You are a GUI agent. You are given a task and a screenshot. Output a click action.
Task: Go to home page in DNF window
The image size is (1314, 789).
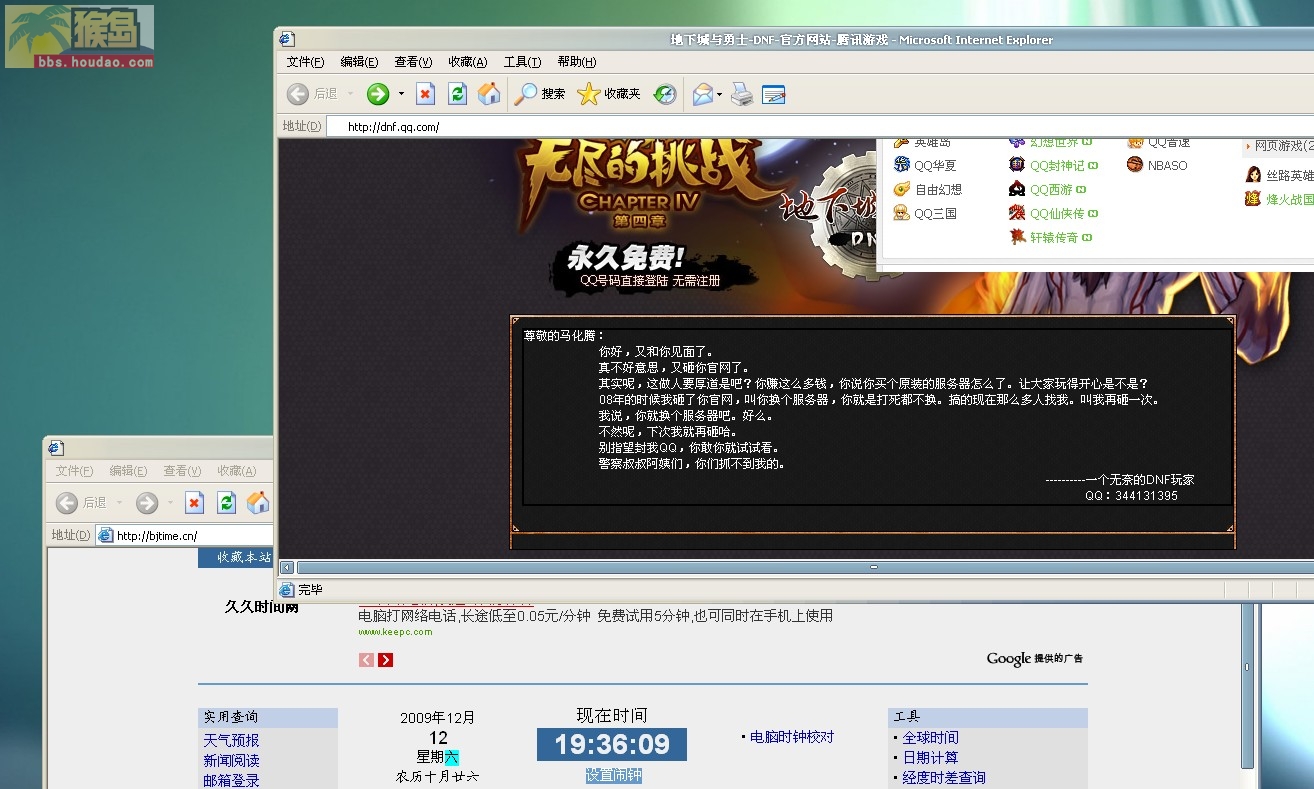click(x=489, y=94)
